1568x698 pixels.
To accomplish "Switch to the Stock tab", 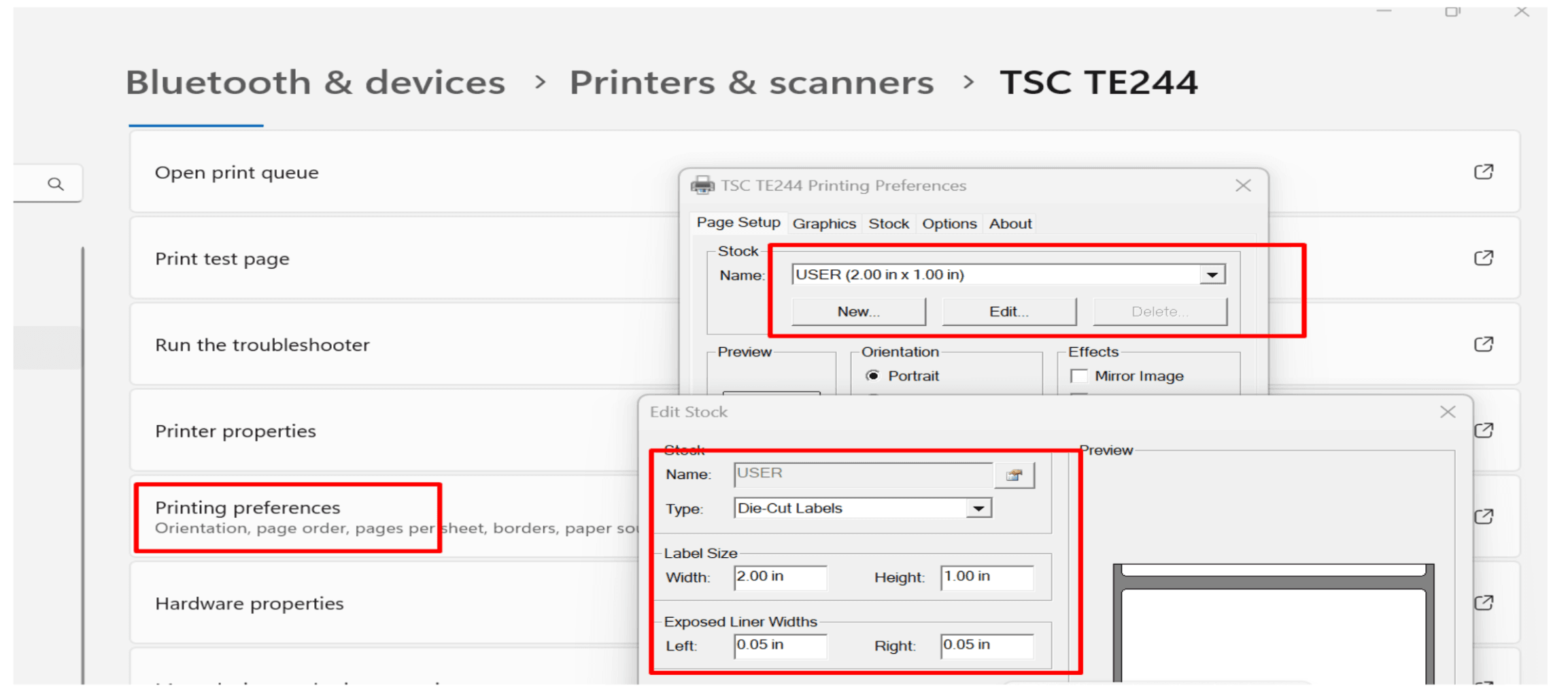I will tap(889, 223).
